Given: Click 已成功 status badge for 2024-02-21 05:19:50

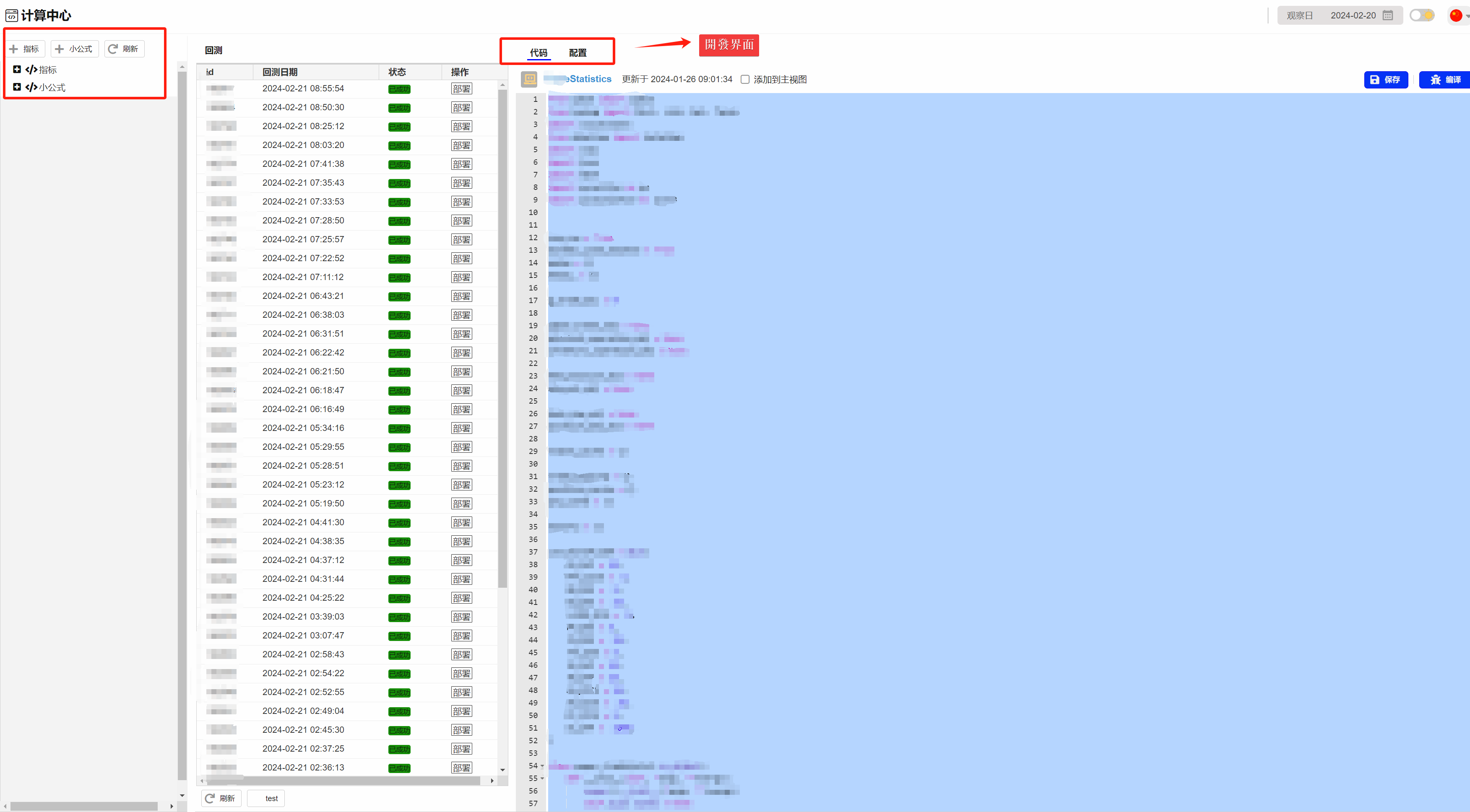Looking at the screenshot, I should click(x=399, y=504).
